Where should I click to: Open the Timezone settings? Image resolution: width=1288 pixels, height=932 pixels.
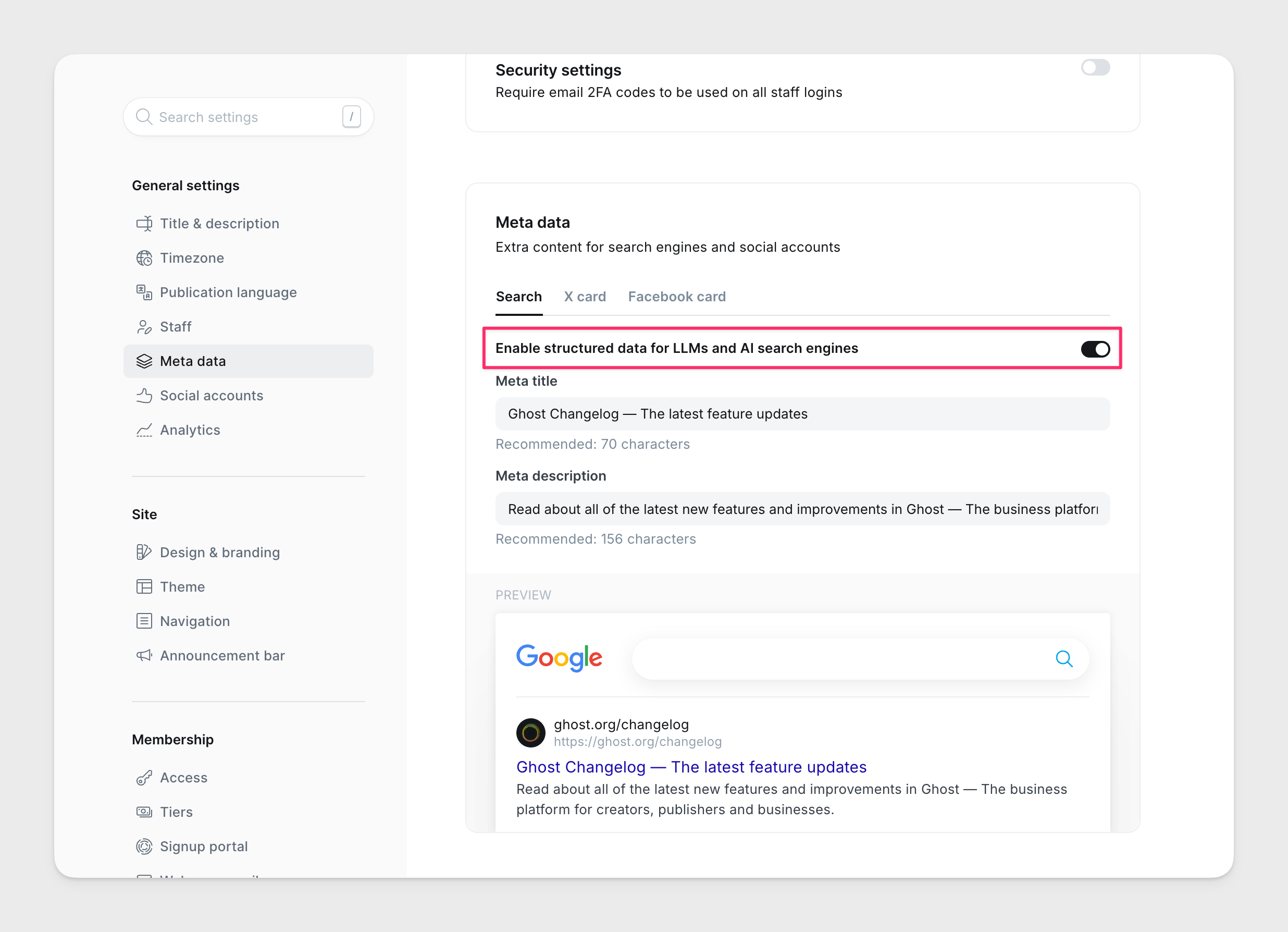[248, 258]
